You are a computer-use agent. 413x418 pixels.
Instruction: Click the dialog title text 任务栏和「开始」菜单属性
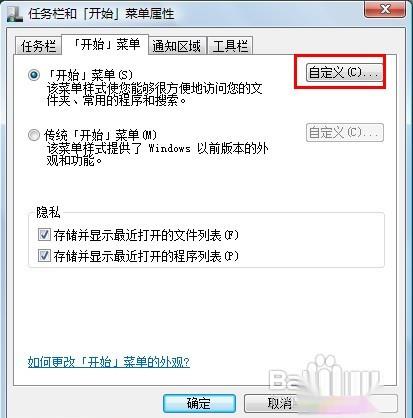[x=101, y=14]
